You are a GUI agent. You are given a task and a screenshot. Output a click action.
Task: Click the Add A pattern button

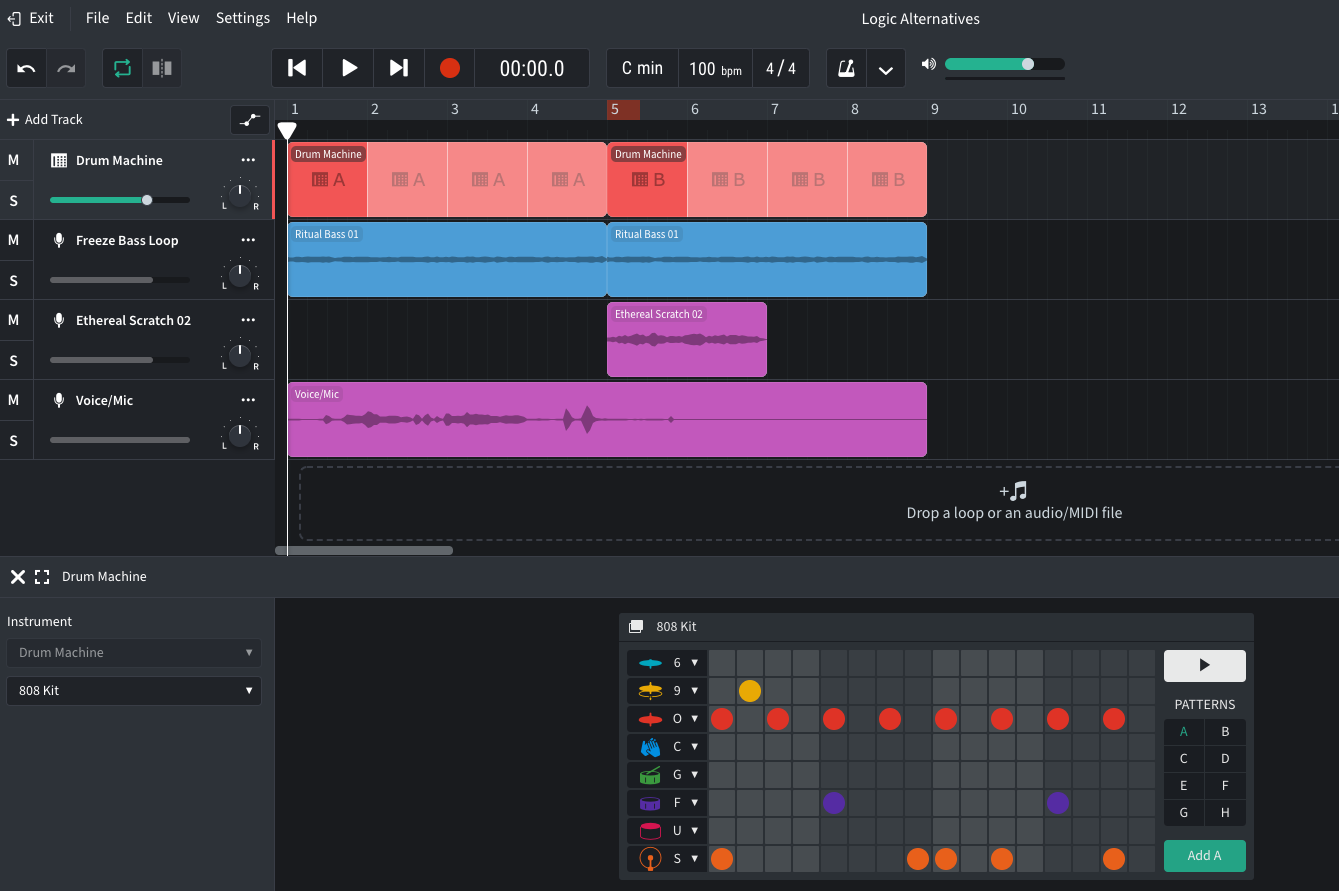1204,855
